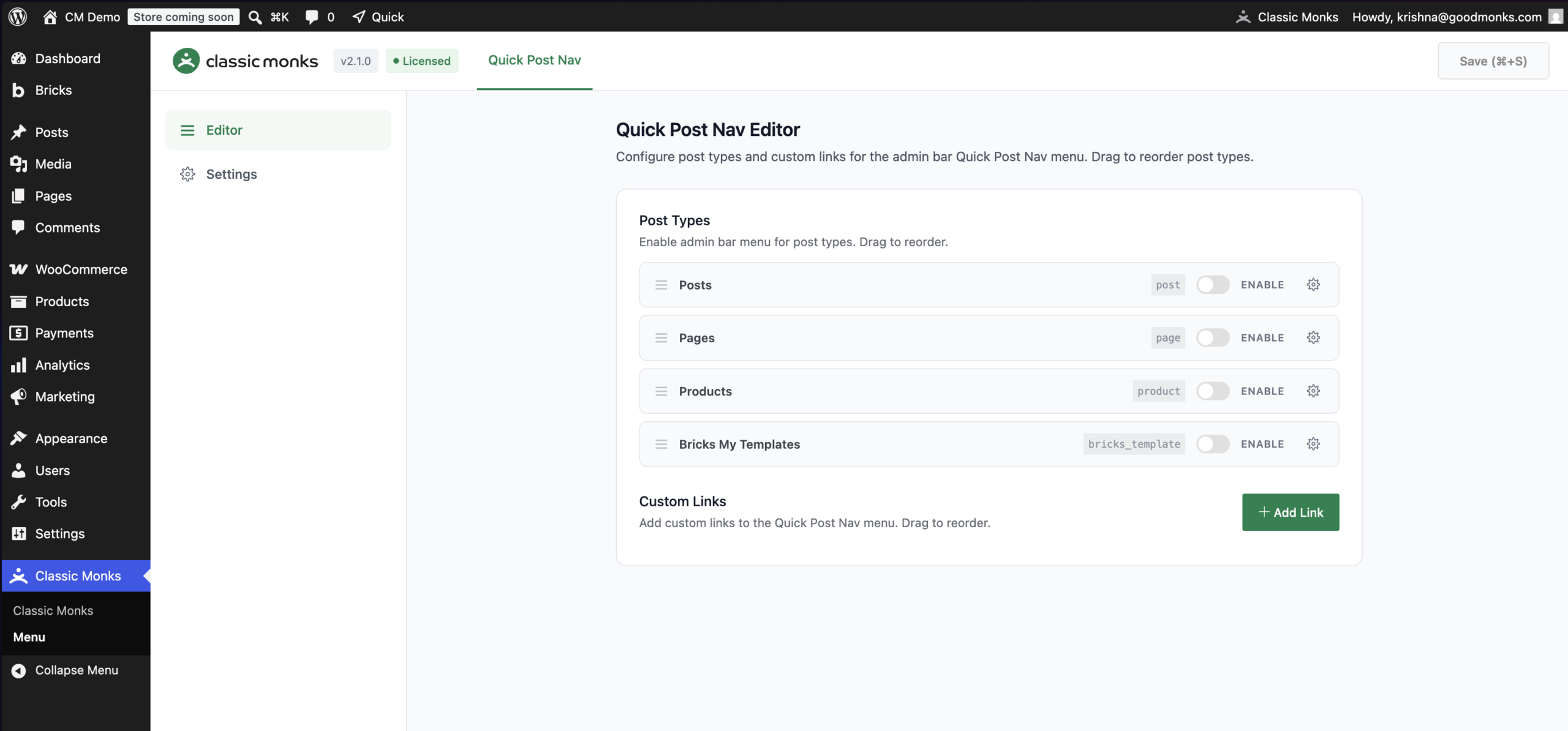Open the Classic Monks submenu item
This screenshot has width=1568, height=731.
(53, 610)
